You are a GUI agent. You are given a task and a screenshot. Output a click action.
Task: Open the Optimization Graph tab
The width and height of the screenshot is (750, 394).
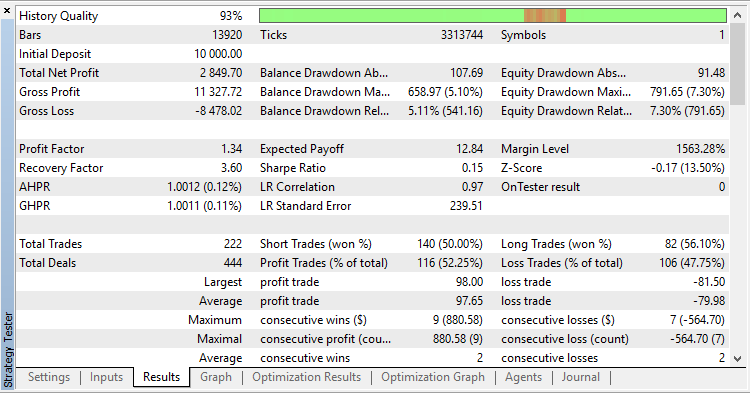pos(433,377)
